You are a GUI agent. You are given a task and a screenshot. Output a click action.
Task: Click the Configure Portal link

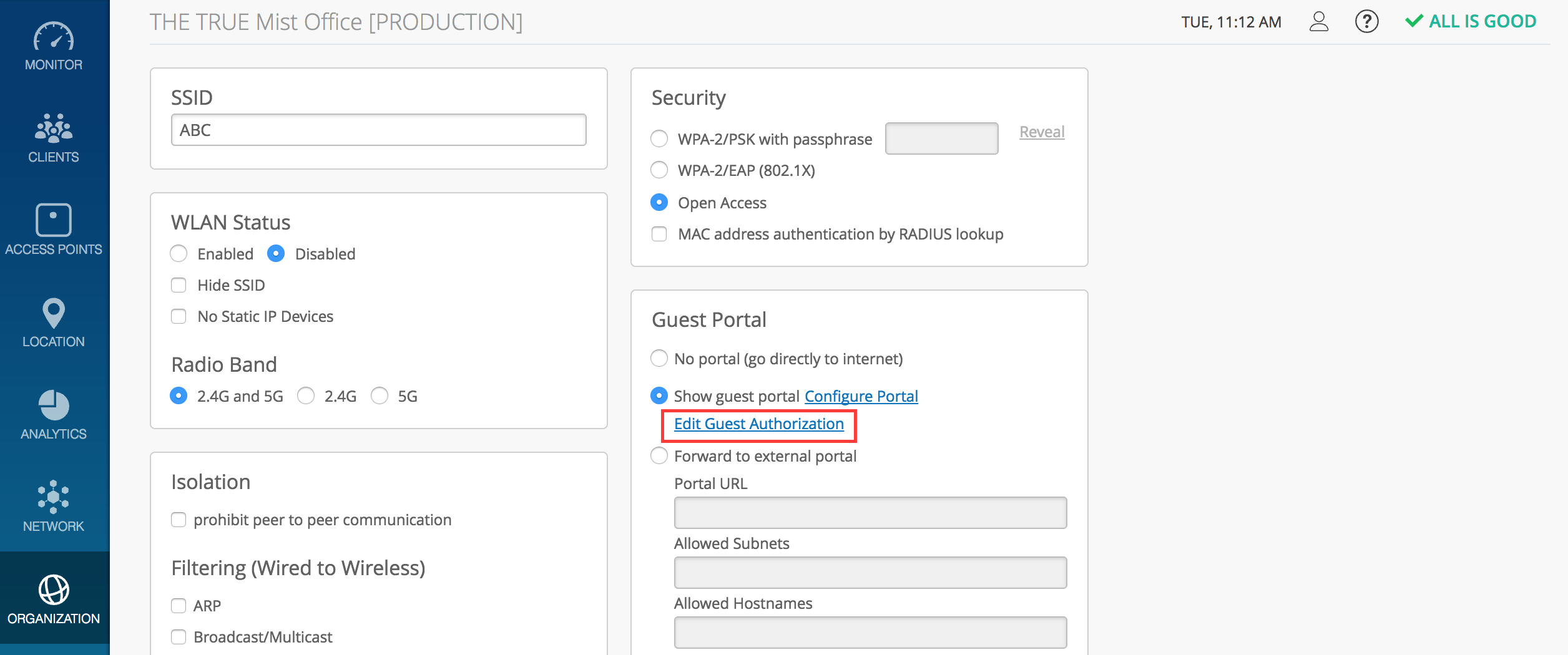pos(861,396)
